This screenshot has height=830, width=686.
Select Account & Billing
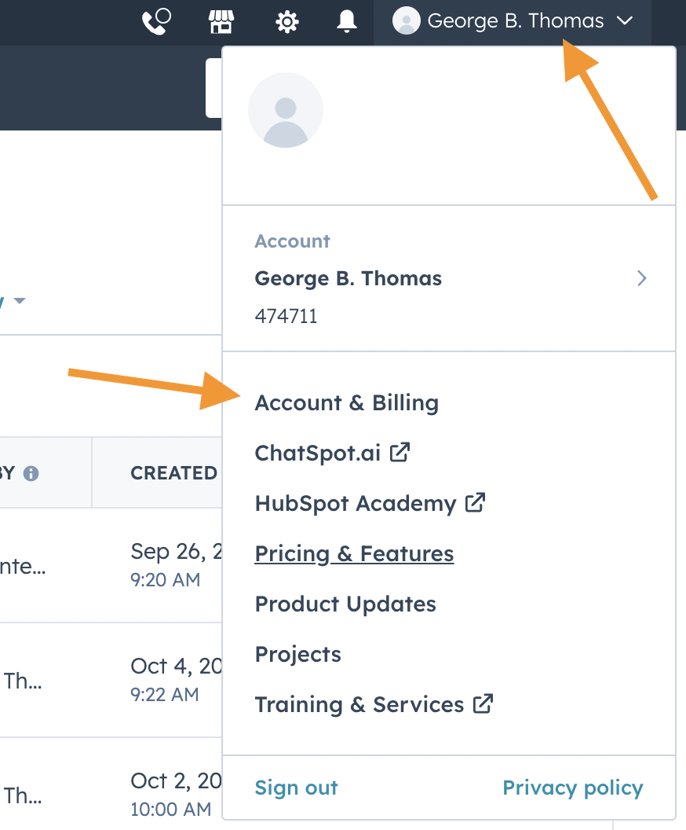tap(346, 403)
